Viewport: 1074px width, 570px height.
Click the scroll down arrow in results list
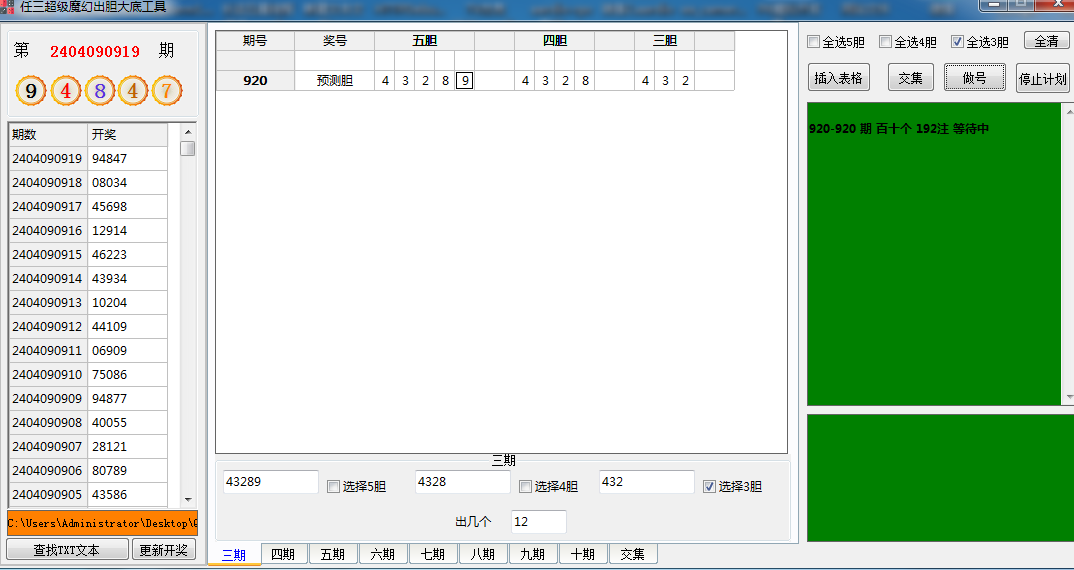(187, 498)
